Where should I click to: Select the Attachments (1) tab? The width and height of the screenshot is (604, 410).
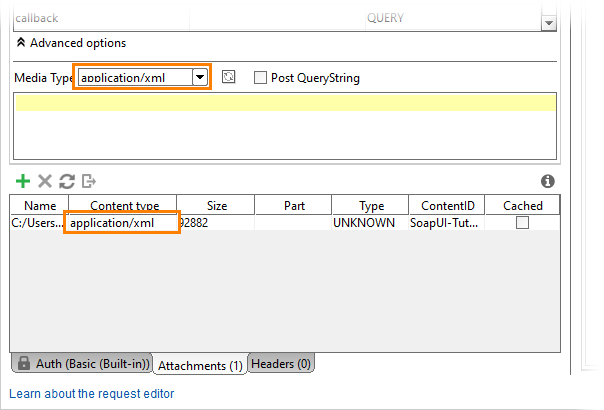coord(200,365)
